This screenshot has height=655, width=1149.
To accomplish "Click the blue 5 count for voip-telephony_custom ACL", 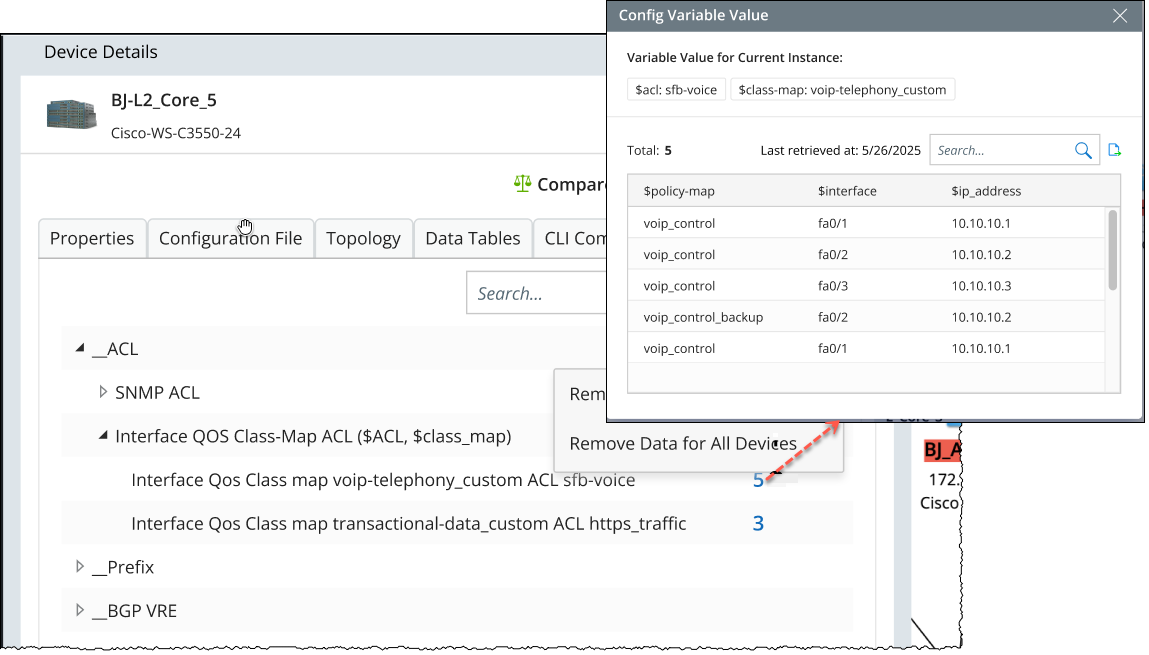I will point(757,479).
